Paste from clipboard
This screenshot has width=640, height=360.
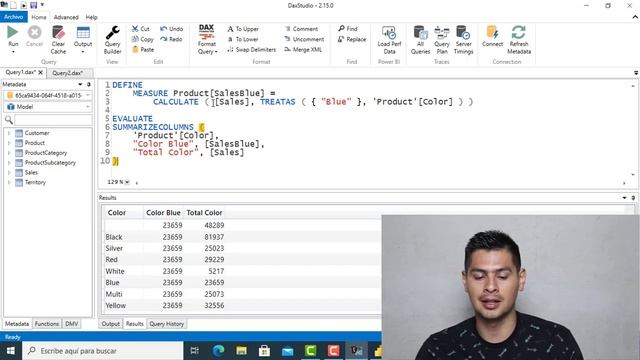click(143, 49)
